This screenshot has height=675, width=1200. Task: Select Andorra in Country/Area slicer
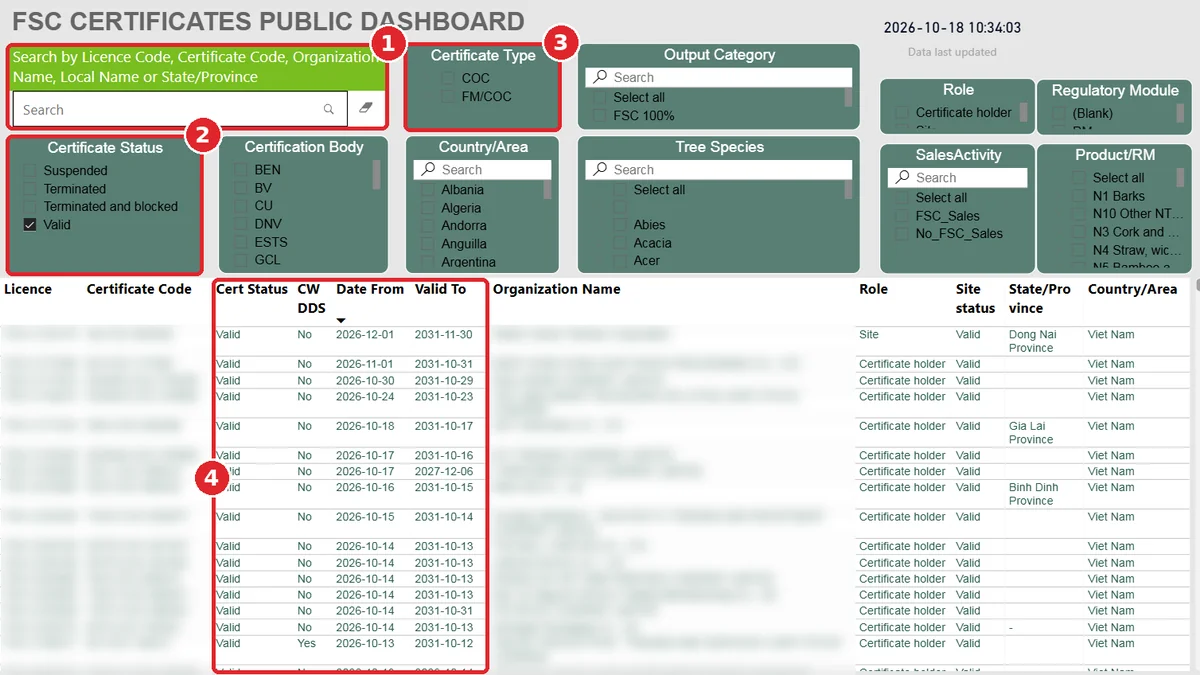pyautogui.click(x=428, y=226)
